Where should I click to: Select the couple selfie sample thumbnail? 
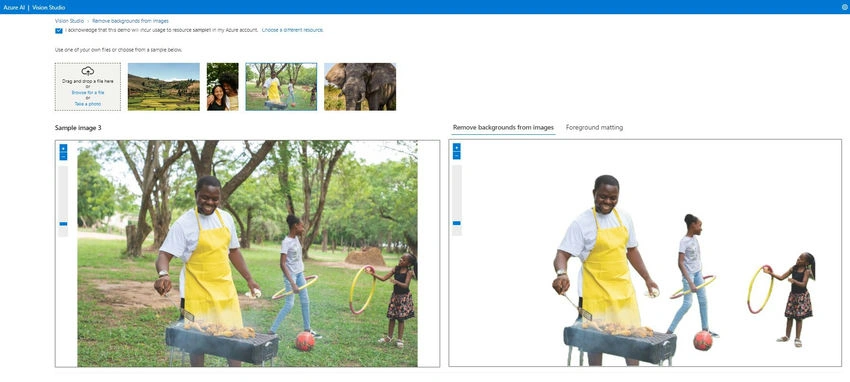[x=222, y=87]
